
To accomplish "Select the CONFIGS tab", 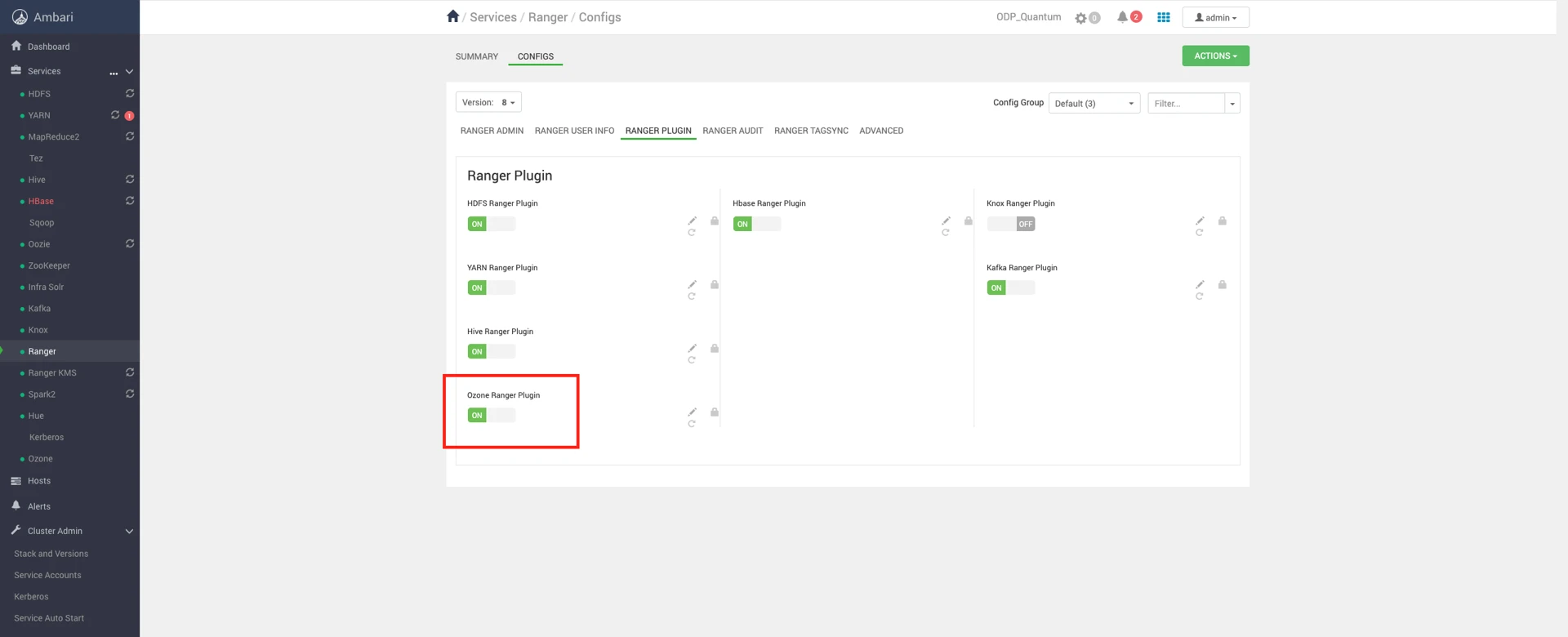I will pos(536,56).
